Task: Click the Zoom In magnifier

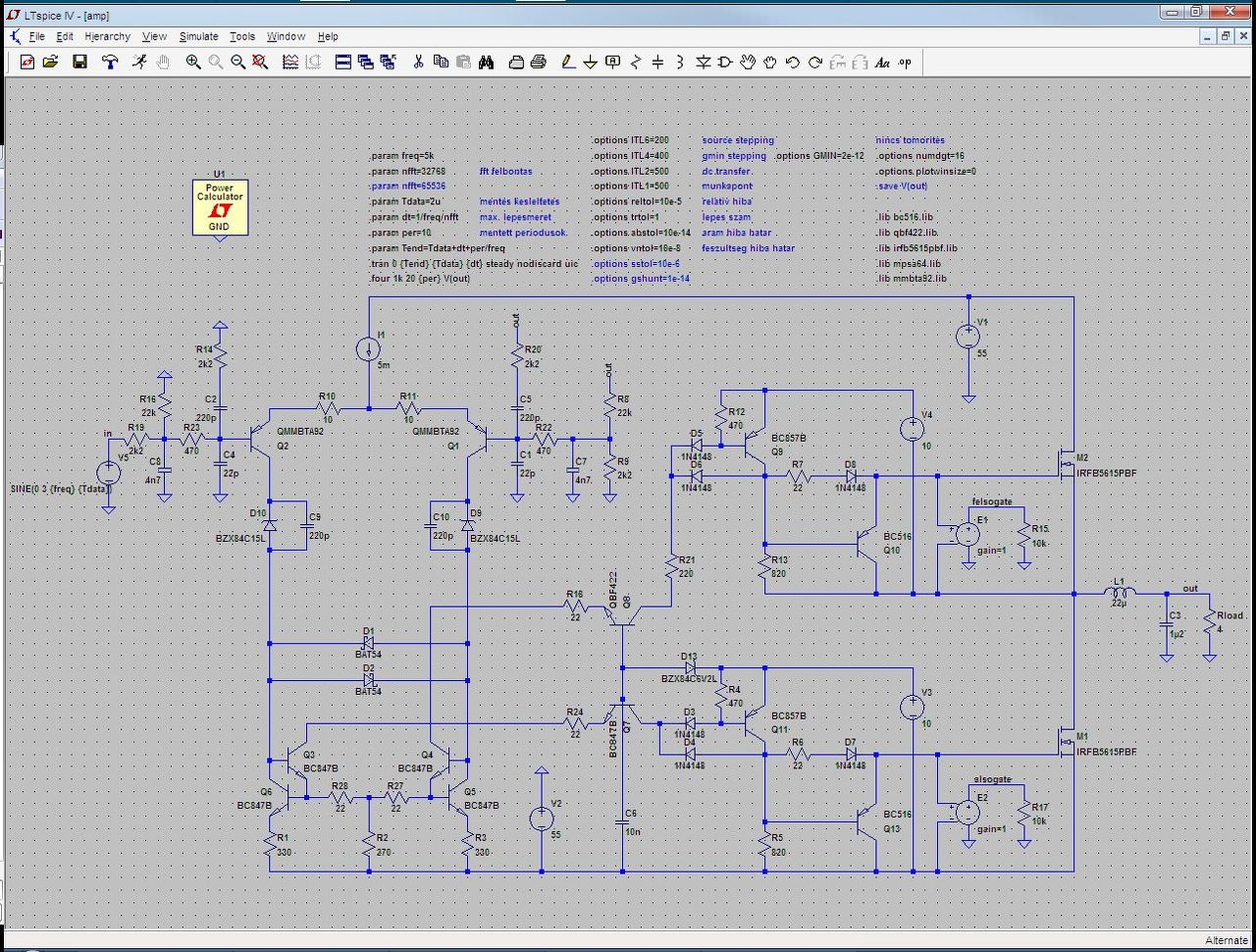Action: point(193,62)
